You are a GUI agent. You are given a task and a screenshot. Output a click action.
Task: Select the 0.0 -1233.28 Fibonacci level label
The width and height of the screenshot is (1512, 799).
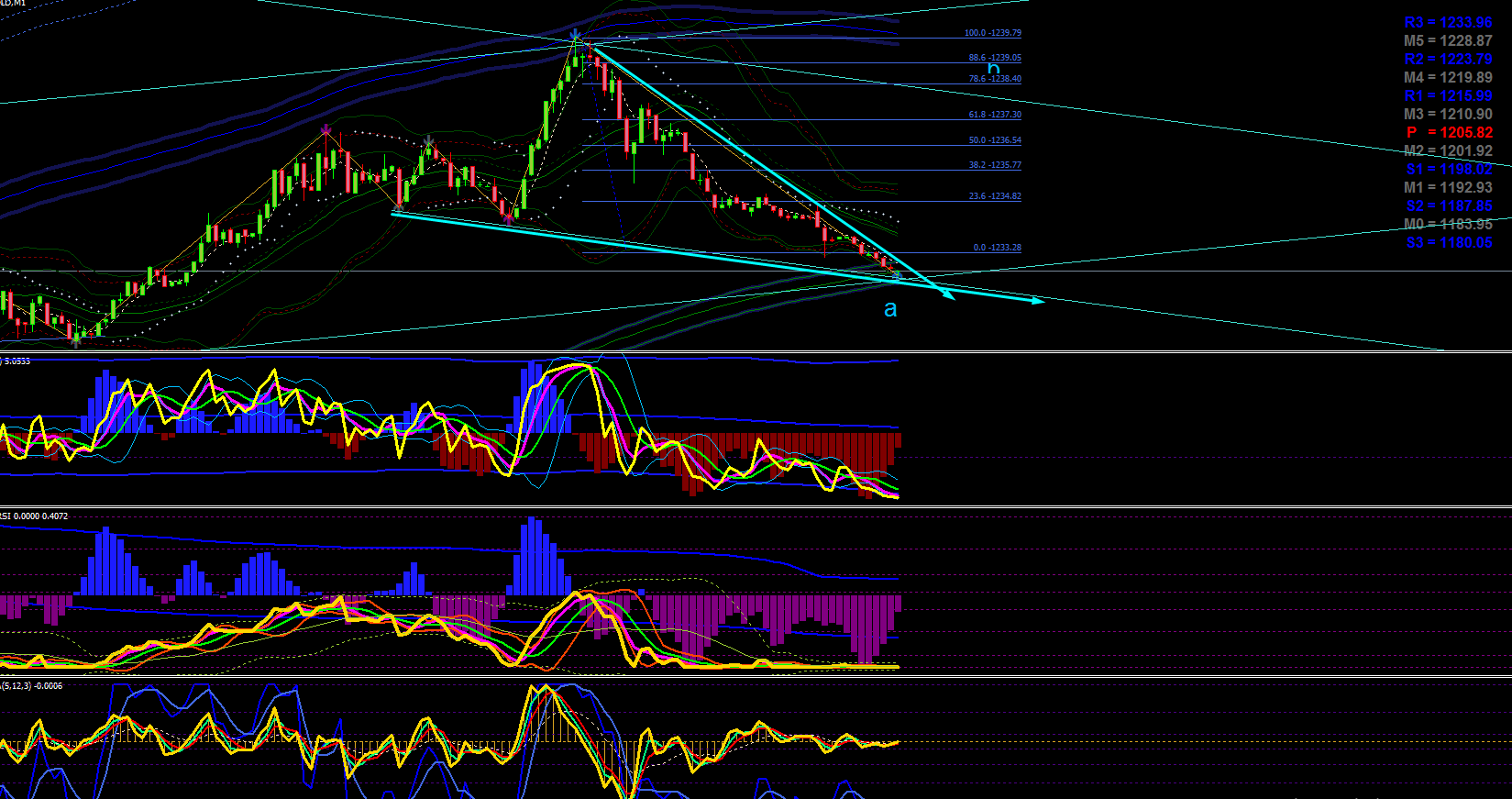[997, 248]
